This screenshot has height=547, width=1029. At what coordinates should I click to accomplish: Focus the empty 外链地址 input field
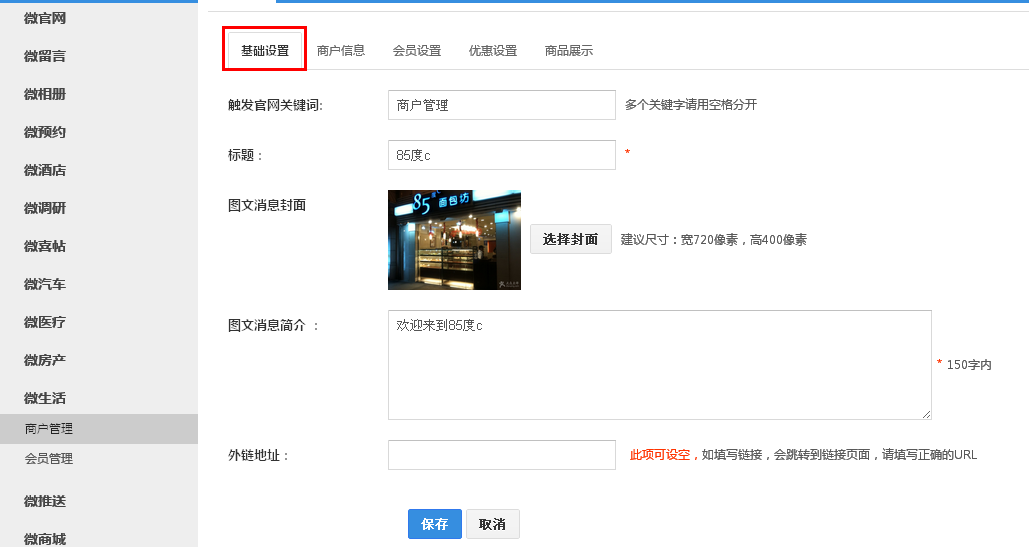point(501,455)
